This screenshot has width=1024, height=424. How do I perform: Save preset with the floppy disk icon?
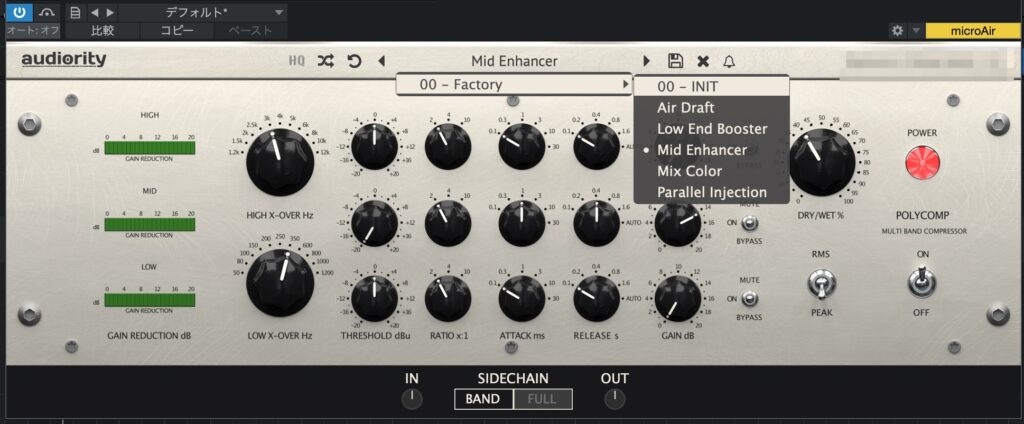[x=675, y=61]
